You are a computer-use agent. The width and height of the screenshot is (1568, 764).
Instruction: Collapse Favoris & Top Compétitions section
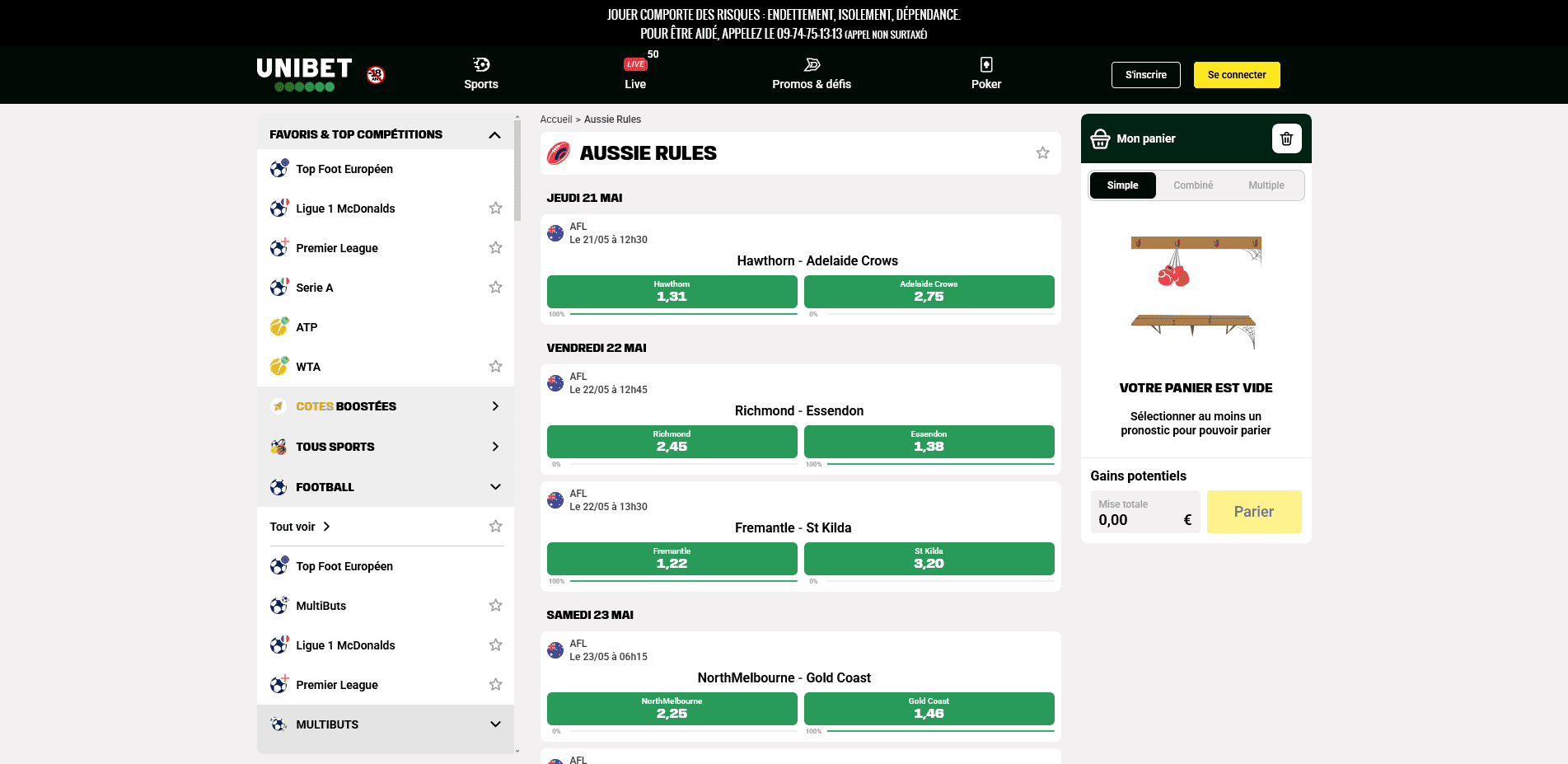pyautogui.click(x=494, y=134)
